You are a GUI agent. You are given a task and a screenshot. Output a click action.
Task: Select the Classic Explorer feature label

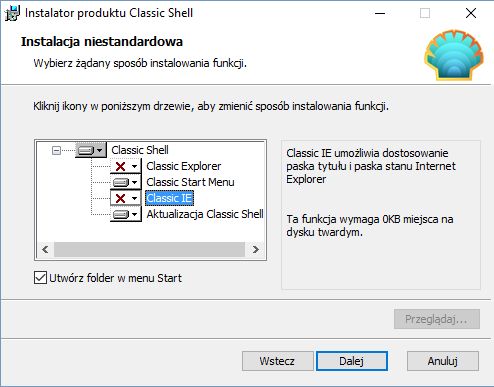(x=184, y=166)
